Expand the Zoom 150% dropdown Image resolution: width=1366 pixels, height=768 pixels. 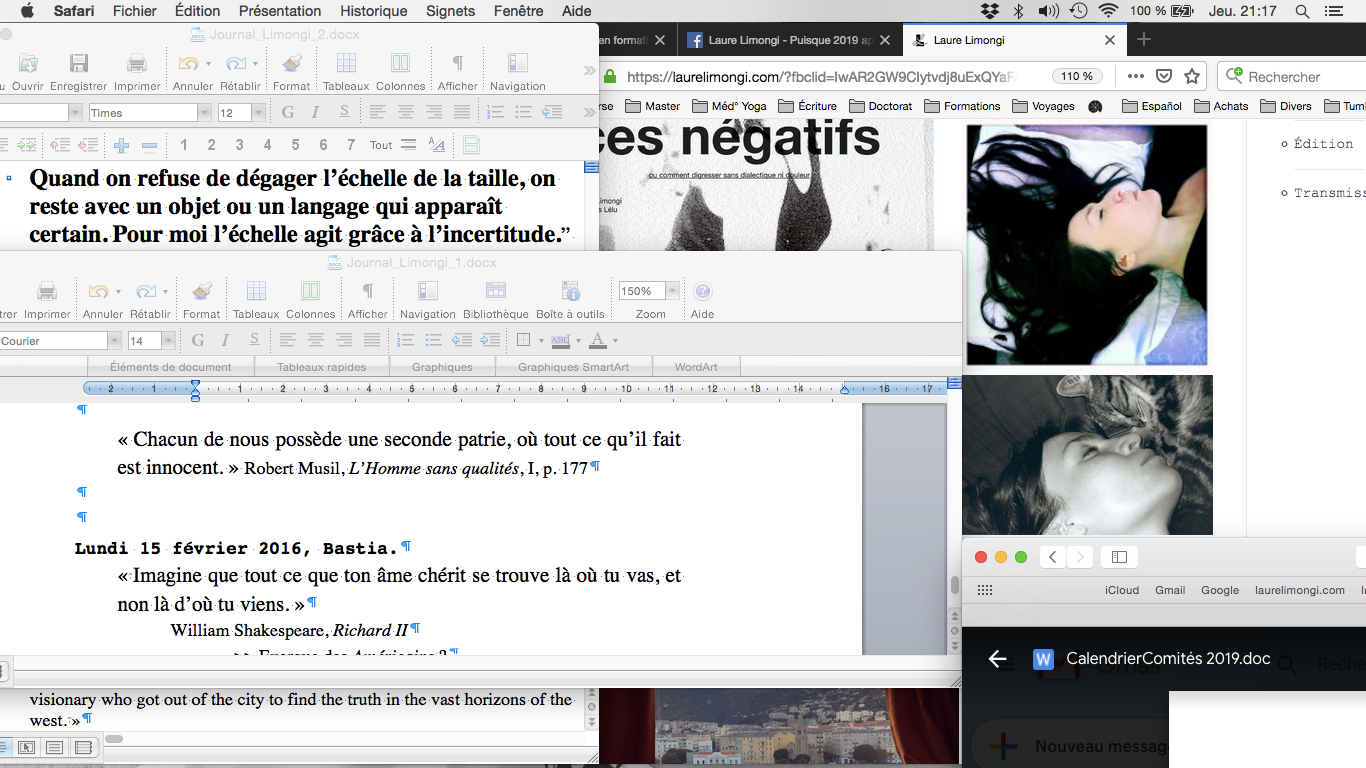pos(672,292)
